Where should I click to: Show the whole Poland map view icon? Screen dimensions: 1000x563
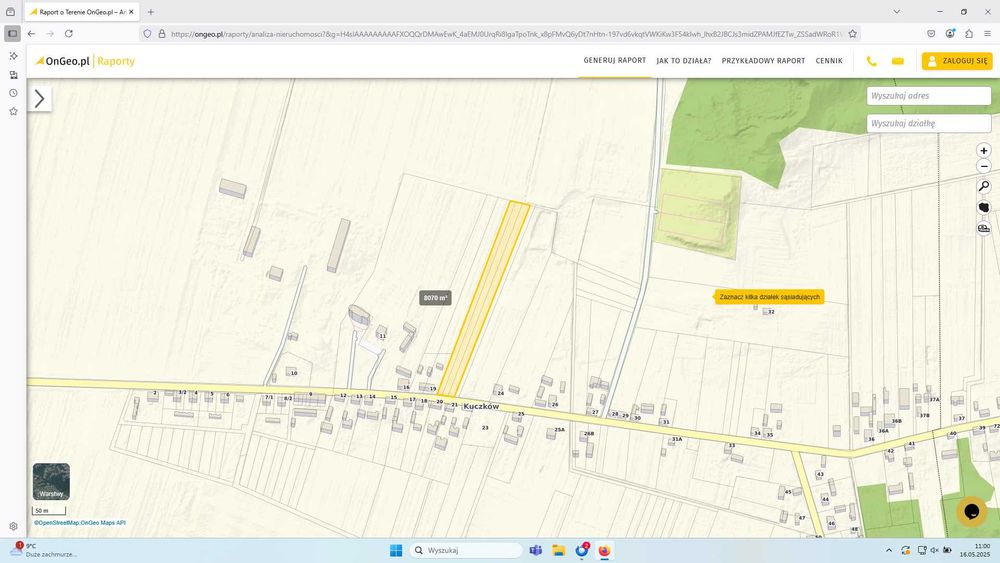click(983, 207)
